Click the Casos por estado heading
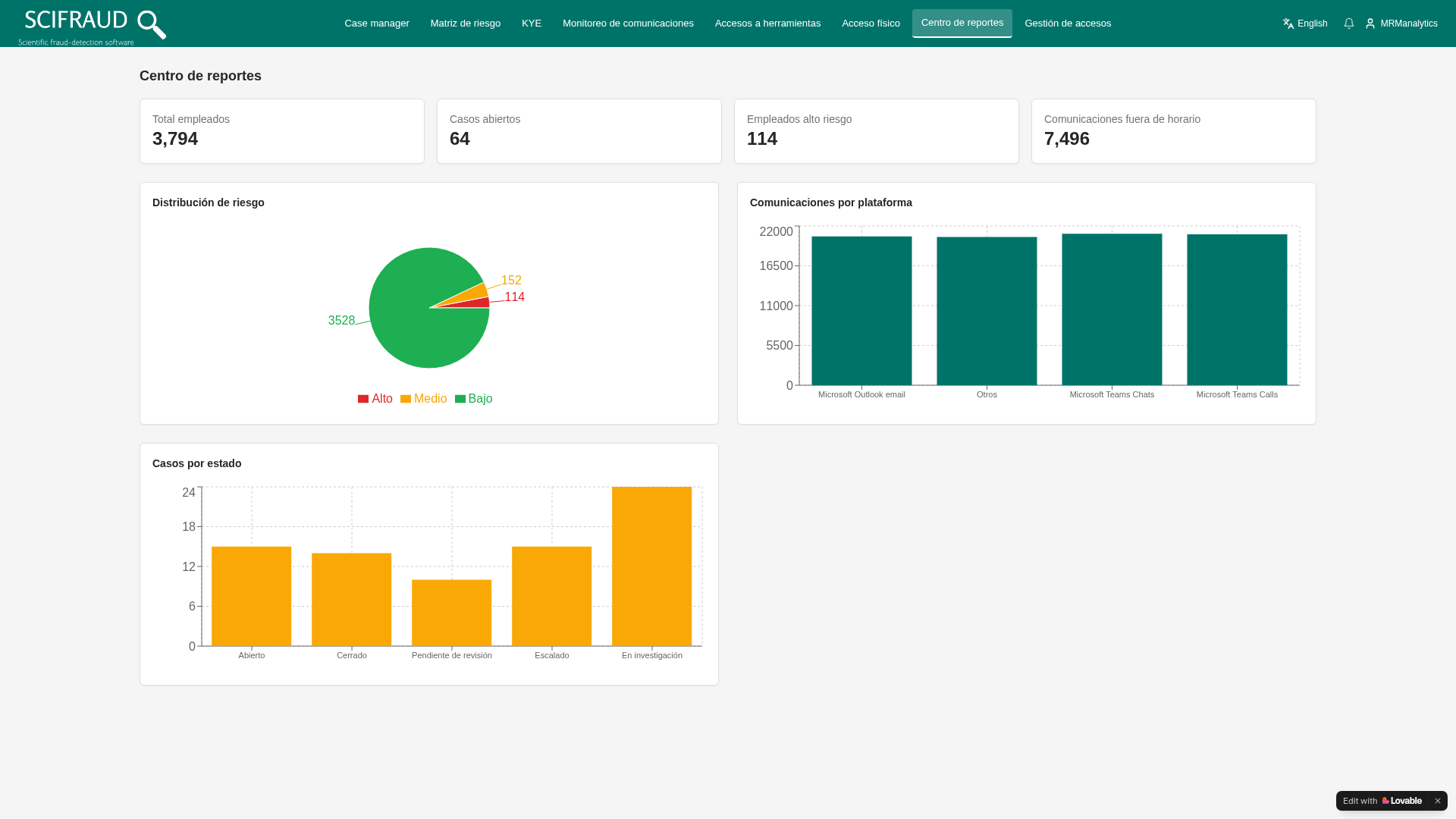This screenshot has width=1456, height=819. point(197,463)
